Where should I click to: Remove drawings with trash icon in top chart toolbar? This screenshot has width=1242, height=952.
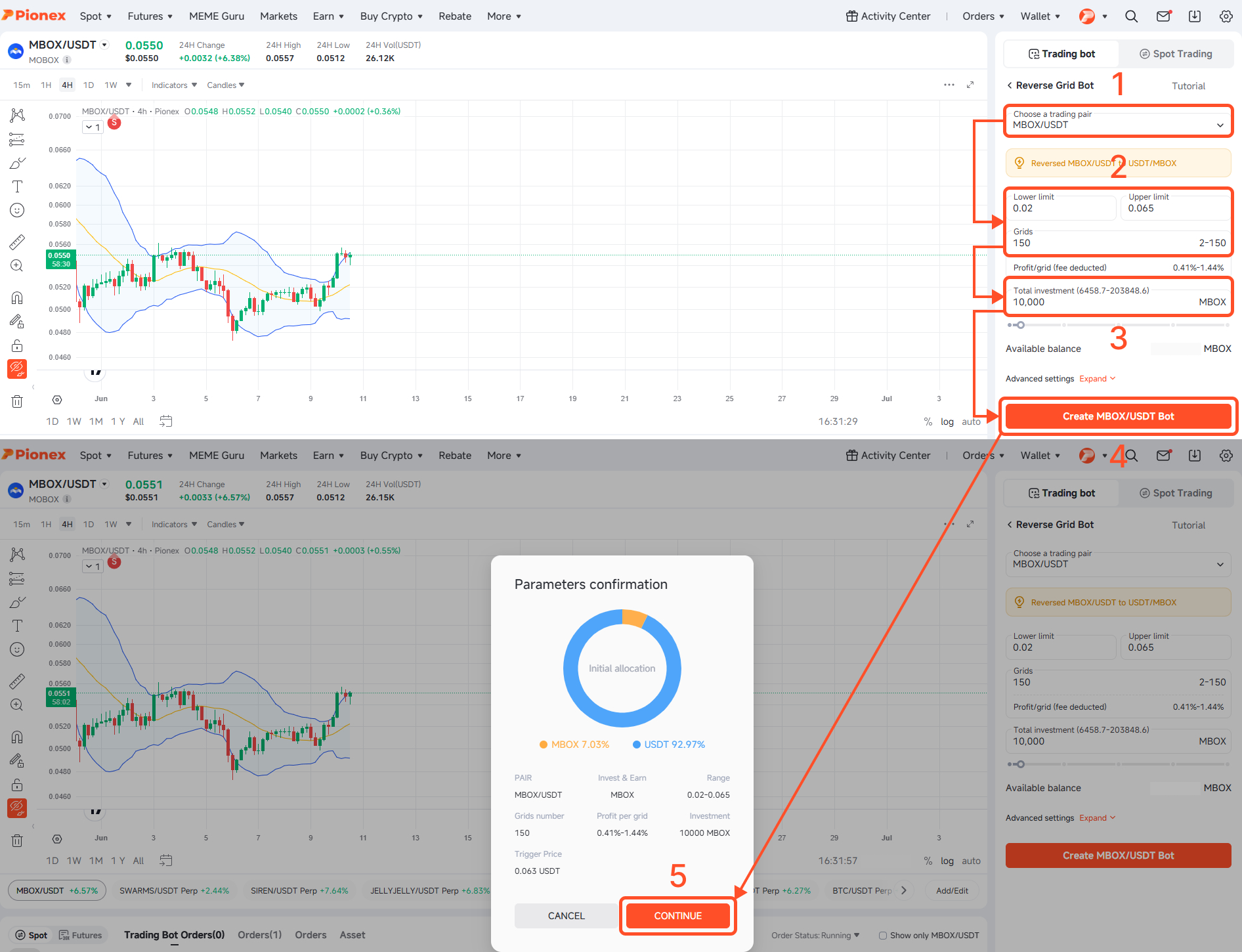17,401
